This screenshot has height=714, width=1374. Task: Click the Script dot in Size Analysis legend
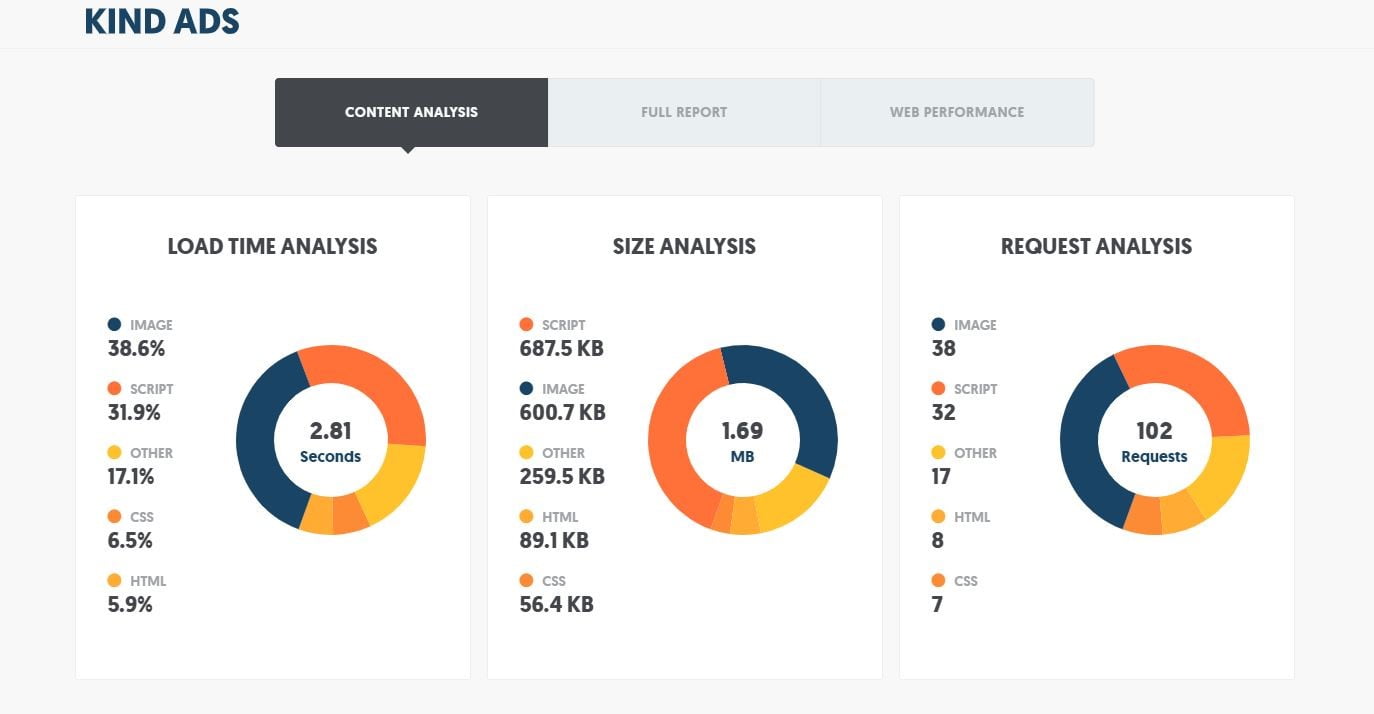click(526, 325)
